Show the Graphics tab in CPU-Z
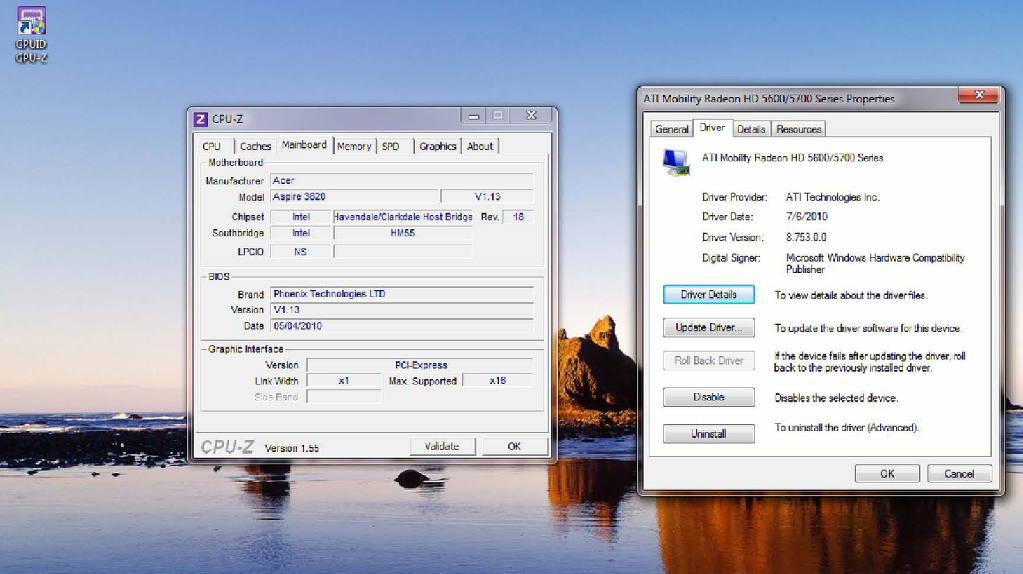 pos(438,146)
